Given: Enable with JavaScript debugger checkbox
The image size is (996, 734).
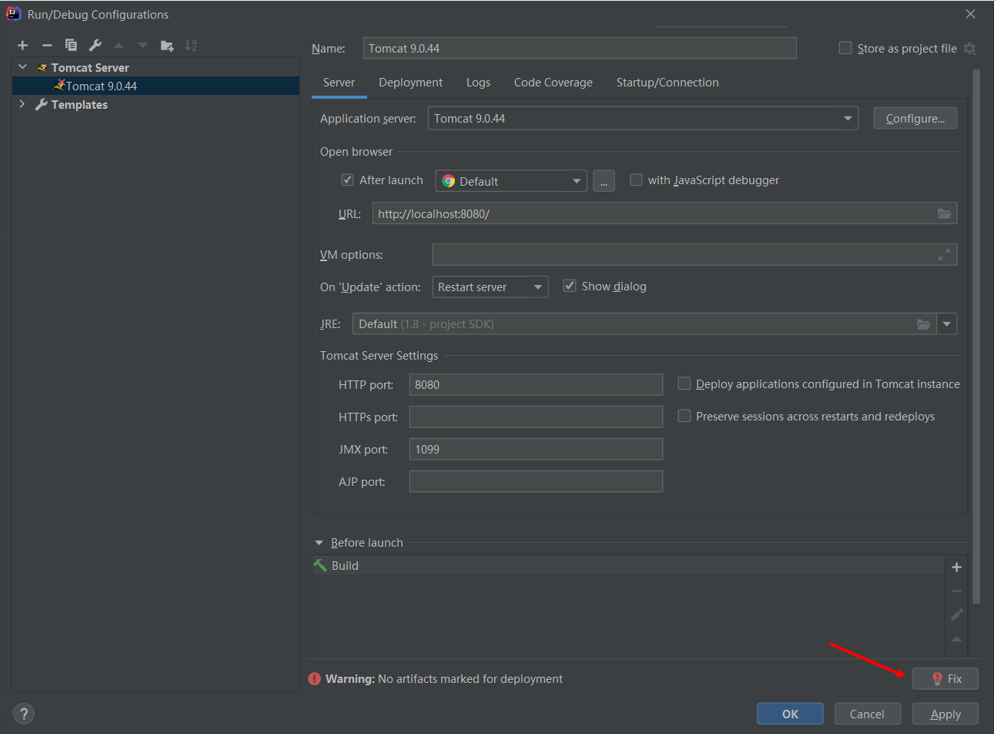Looking at the screenshot, I should (x=636, y=180).
